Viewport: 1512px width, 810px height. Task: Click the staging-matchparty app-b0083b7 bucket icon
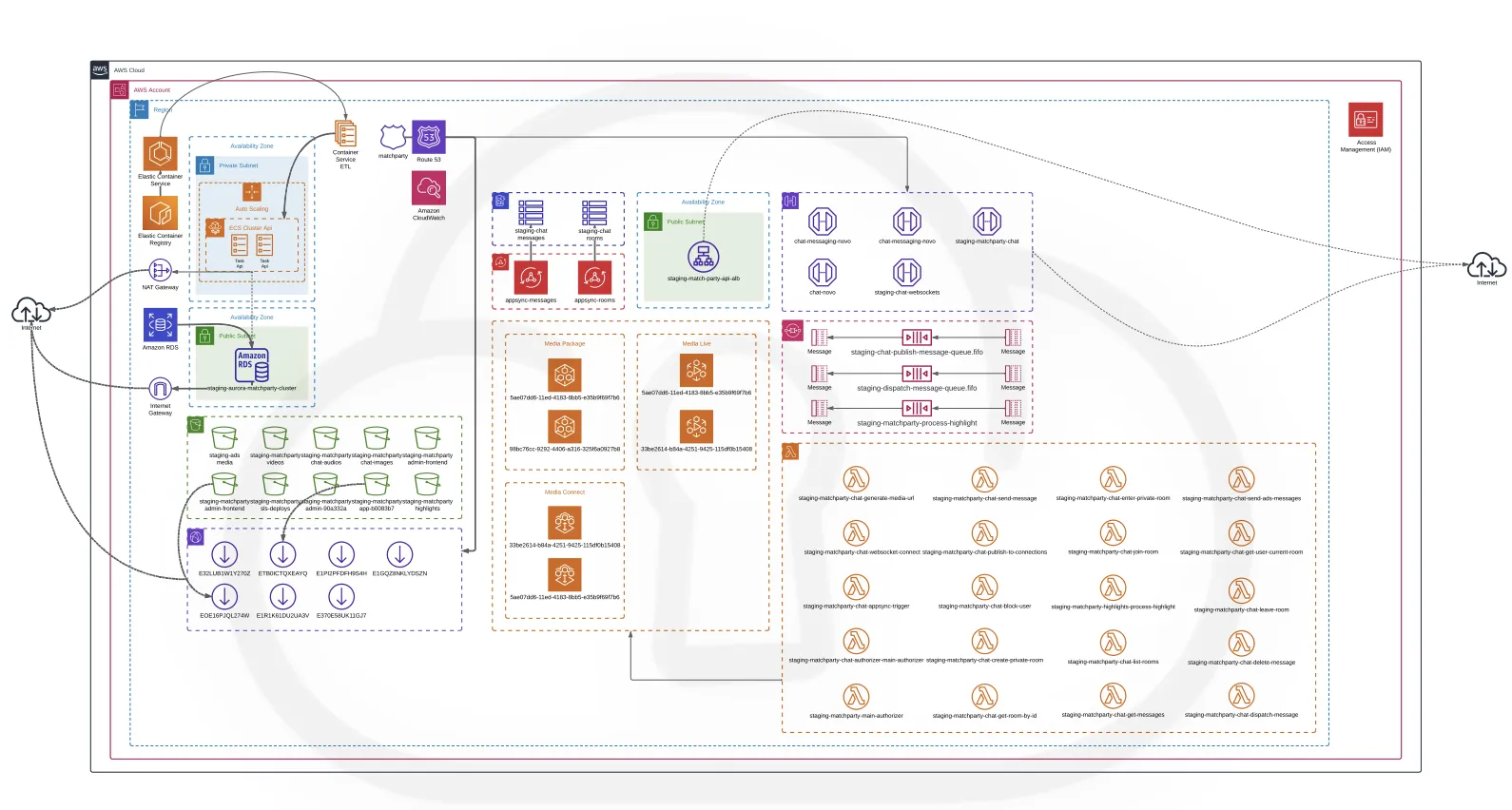(x=377, y=485)
